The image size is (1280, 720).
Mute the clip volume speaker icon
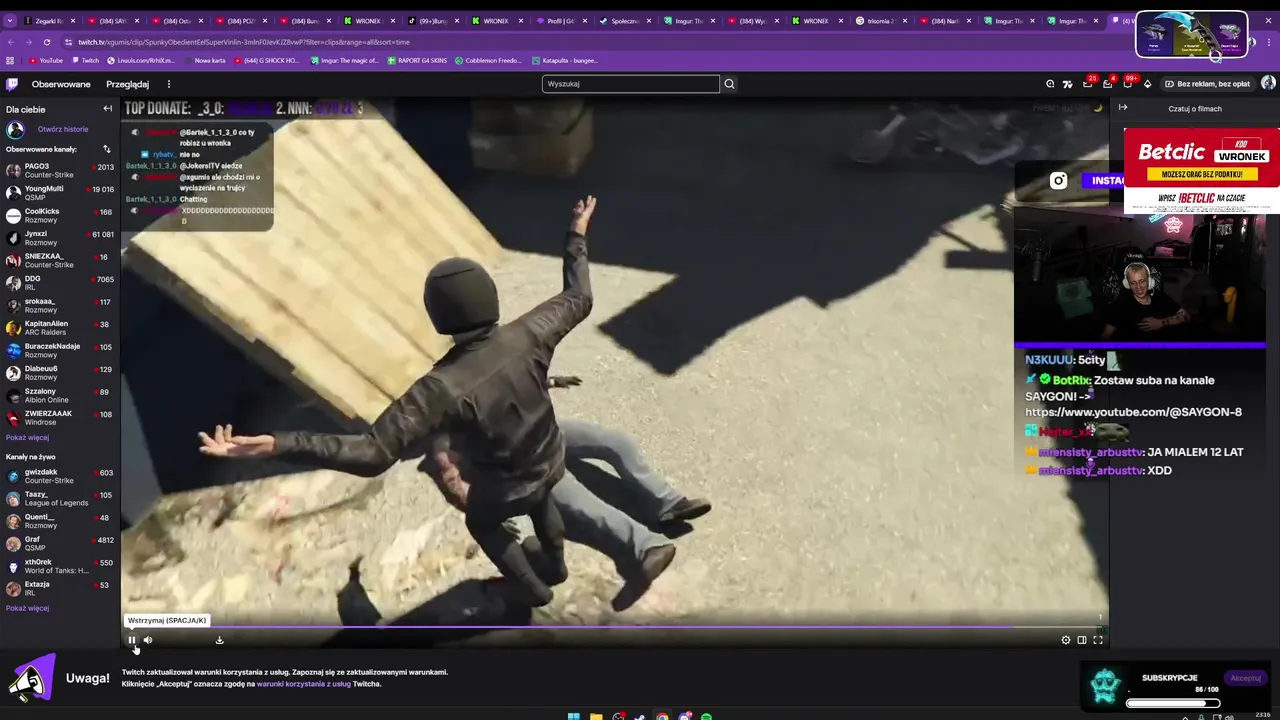(148, 640)
